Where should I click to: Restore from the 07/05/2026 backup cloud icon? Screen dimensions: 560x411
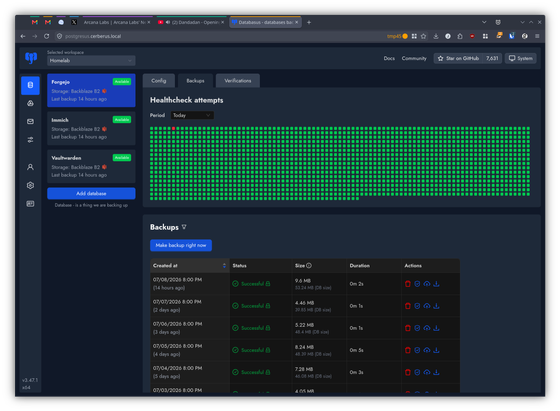(x=426, y=350)
